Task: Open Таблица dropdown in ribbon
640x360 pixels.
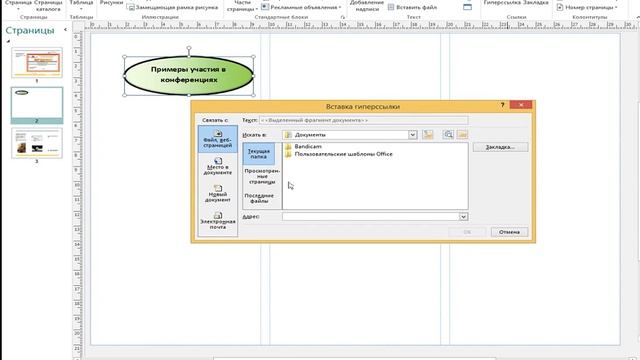Action: pos(81,5)
